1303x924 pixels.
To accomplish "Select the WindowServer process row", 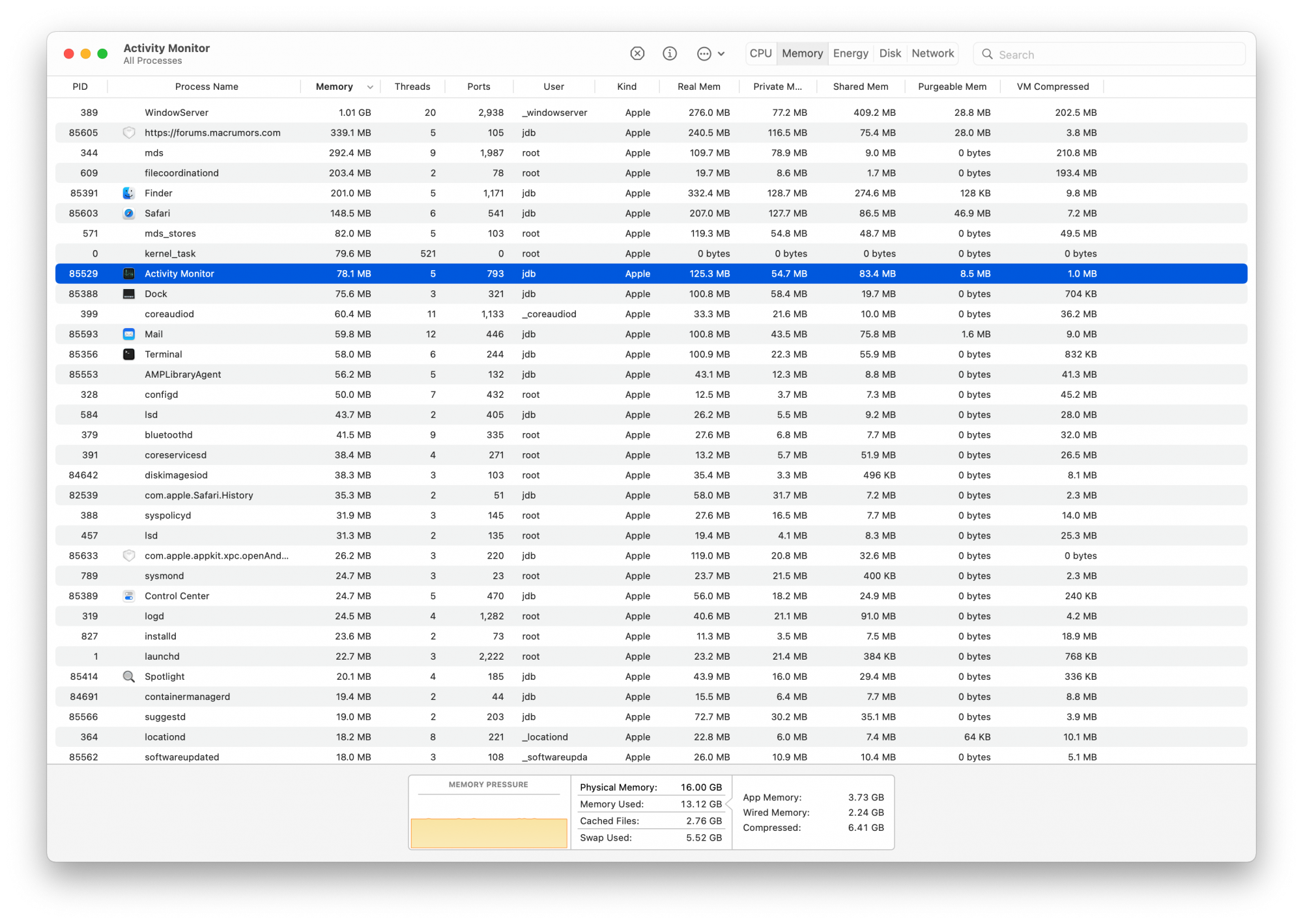I will 651,112.
